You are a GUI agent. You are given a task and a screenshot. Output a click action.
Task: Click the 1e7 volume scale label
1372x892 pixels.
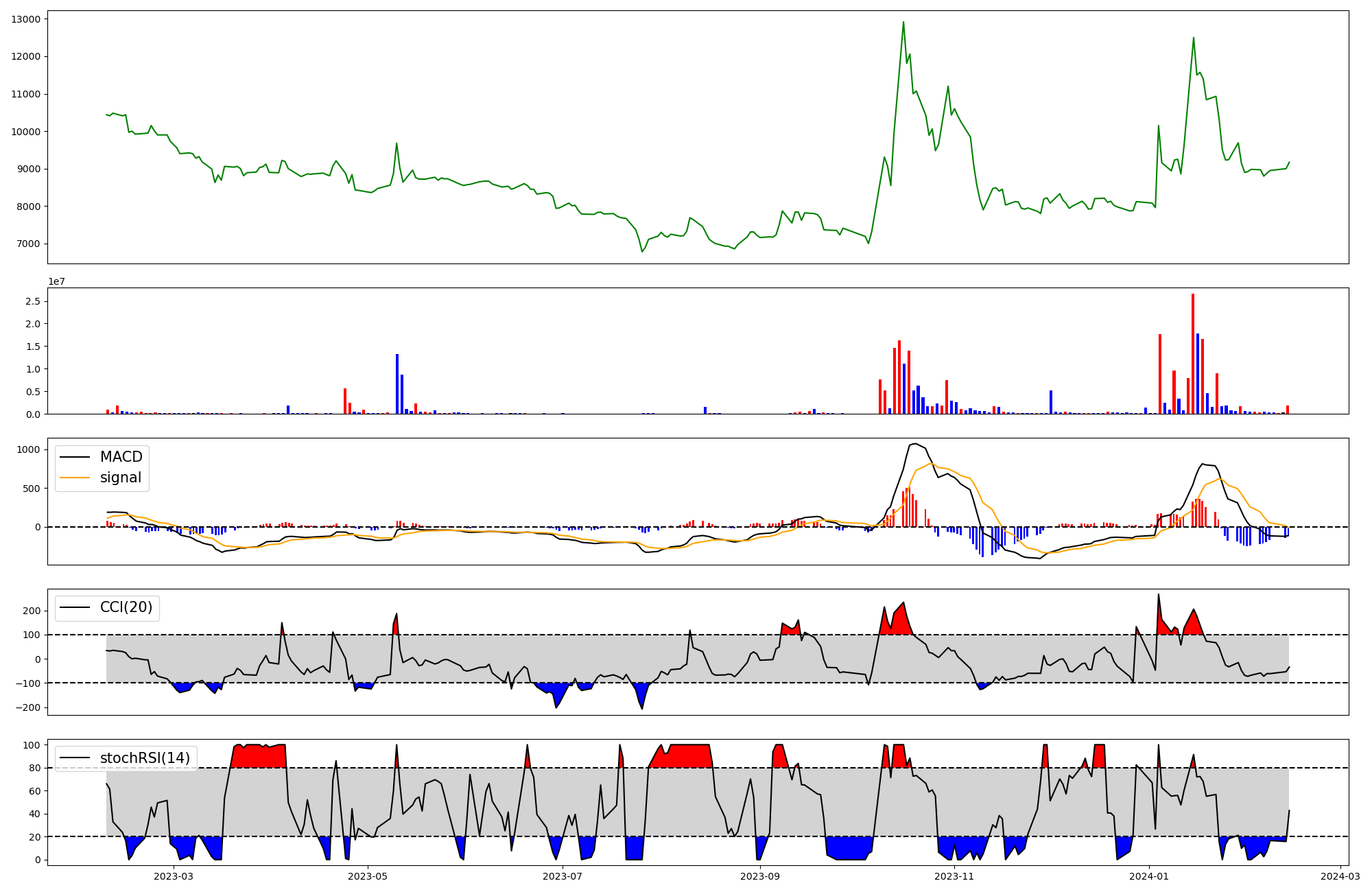pos(56,281)
